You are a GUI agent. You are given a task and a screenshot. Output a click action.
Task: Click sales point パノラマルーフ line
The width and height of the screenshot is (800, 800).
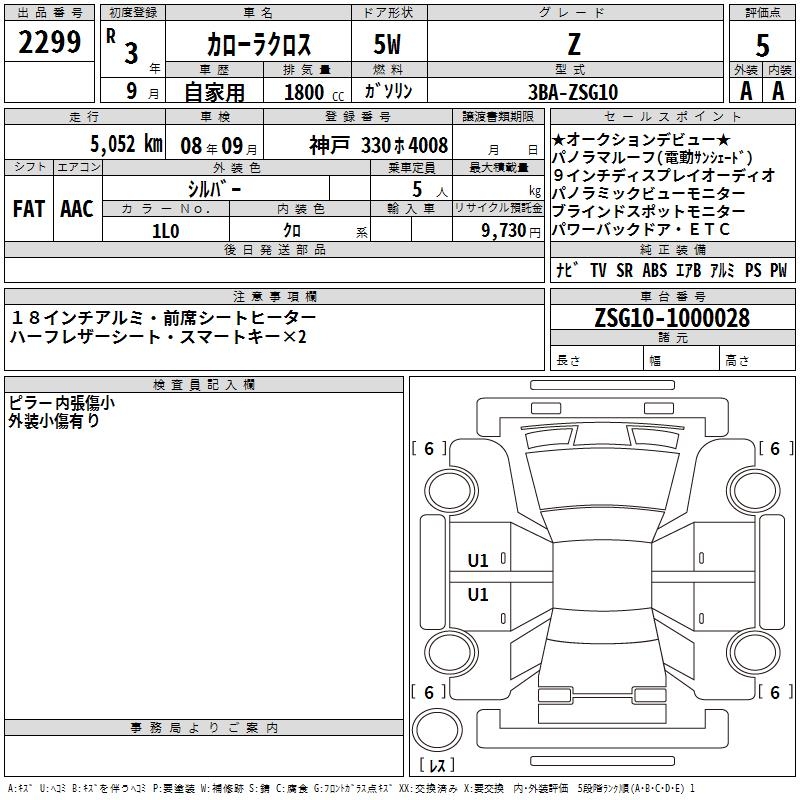(x=653, y=157)
